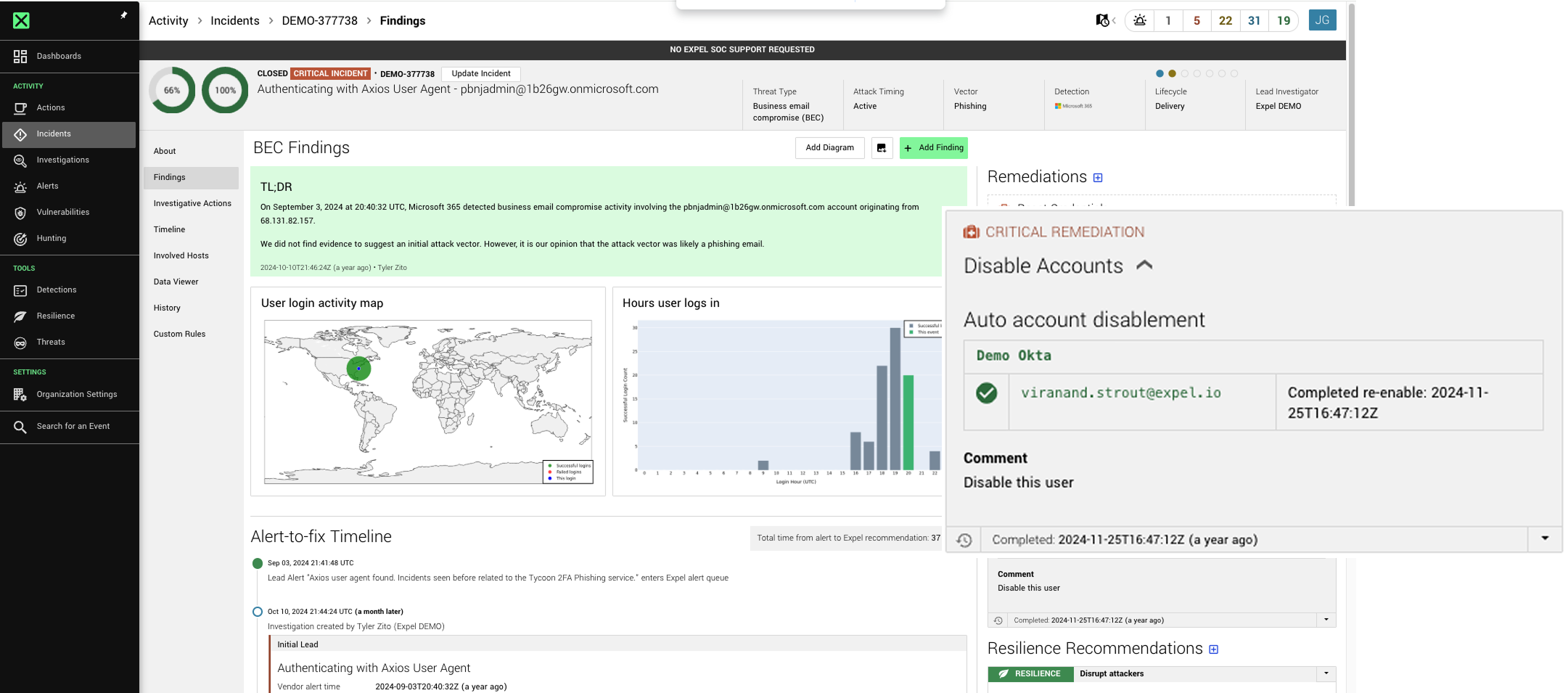Click the page vertical scrollbar

click(x=1351, y=105)
